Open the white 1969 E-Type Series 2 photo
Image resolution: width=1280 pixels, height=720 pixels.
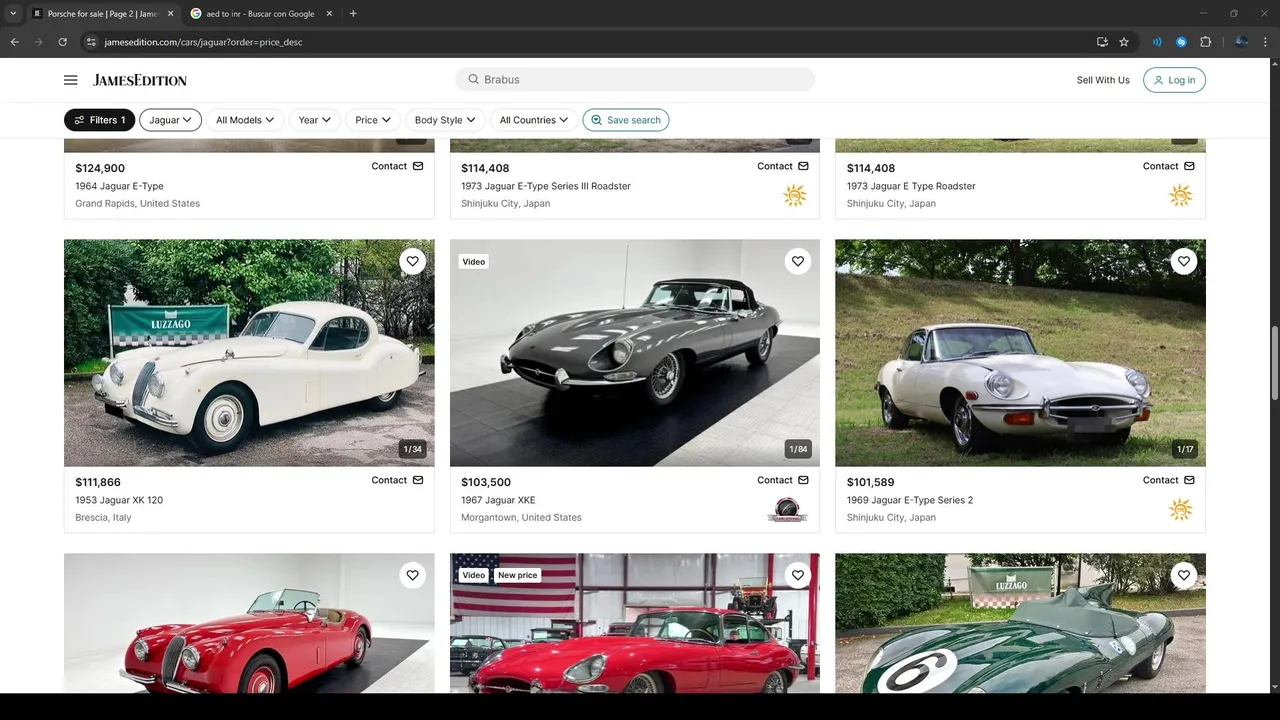tap(1020, 353)
